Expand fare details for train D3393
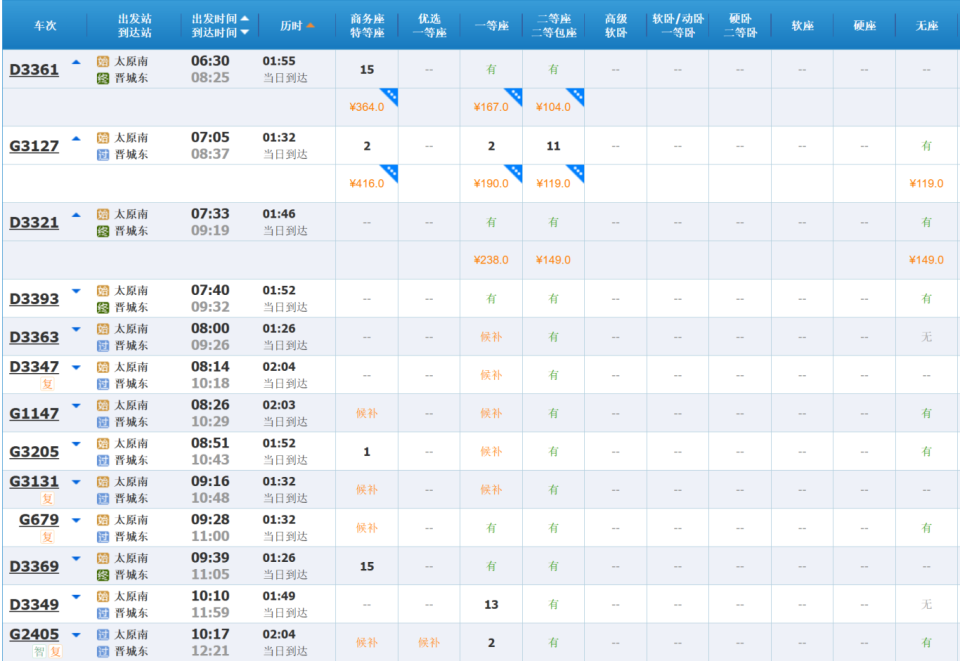The width and height of the screenshot is (960, 661). [x=76, y=291]
